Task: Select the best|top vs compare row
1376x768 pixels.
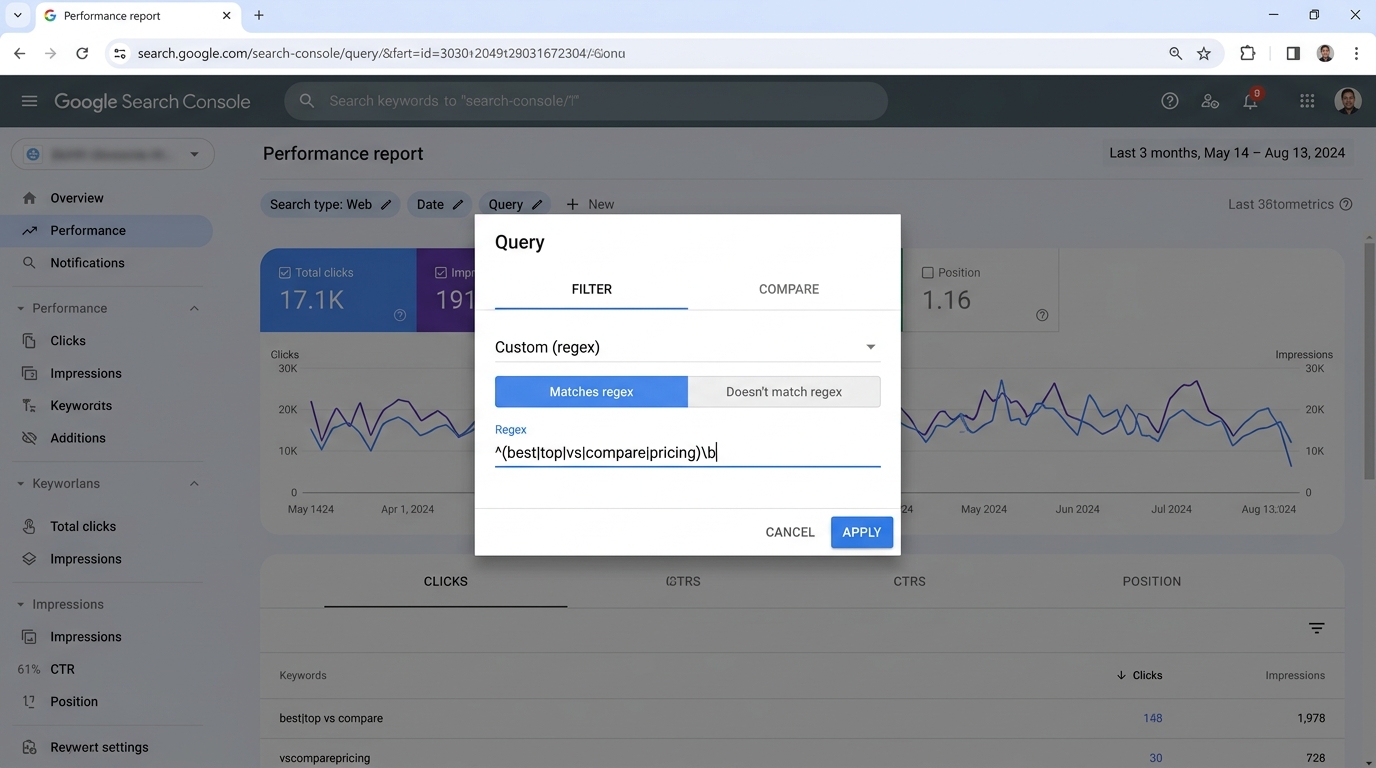Action: tap(802, 718)
